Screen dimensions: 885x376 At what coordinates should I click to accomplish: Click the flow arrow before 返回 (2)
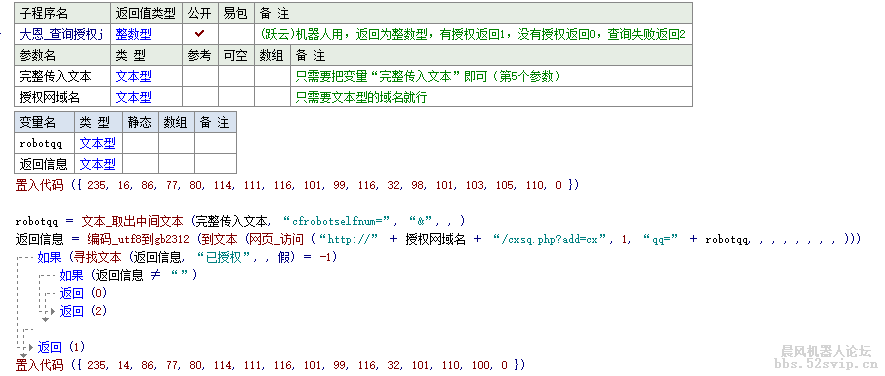(53, 311)
